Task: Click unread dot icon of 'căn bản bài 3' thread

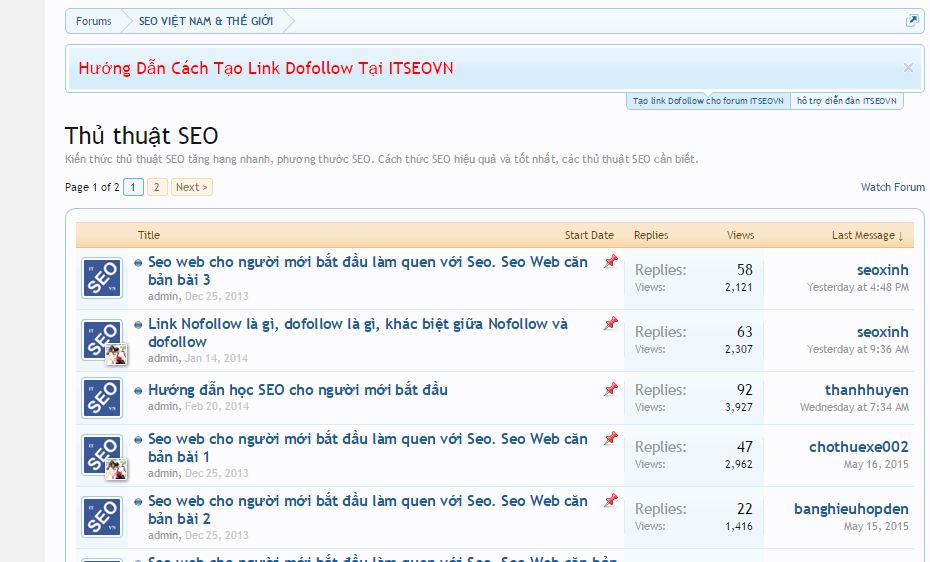Action: pyautogui.click(x=138, y=263)
